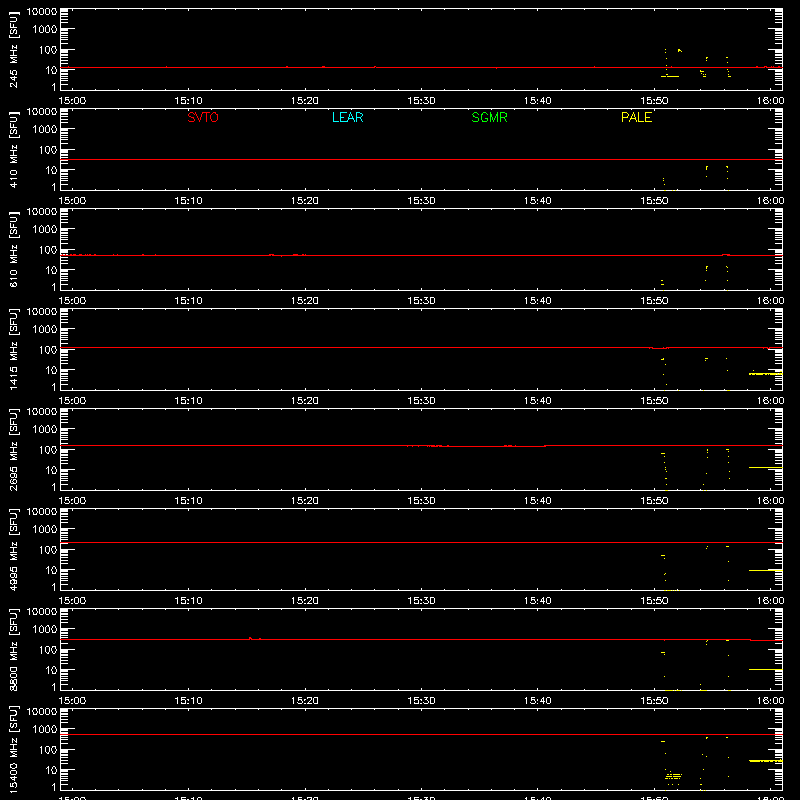Select the 4995 MHz [SFU] axis title
800x800 pixels.
coord(13,550)
